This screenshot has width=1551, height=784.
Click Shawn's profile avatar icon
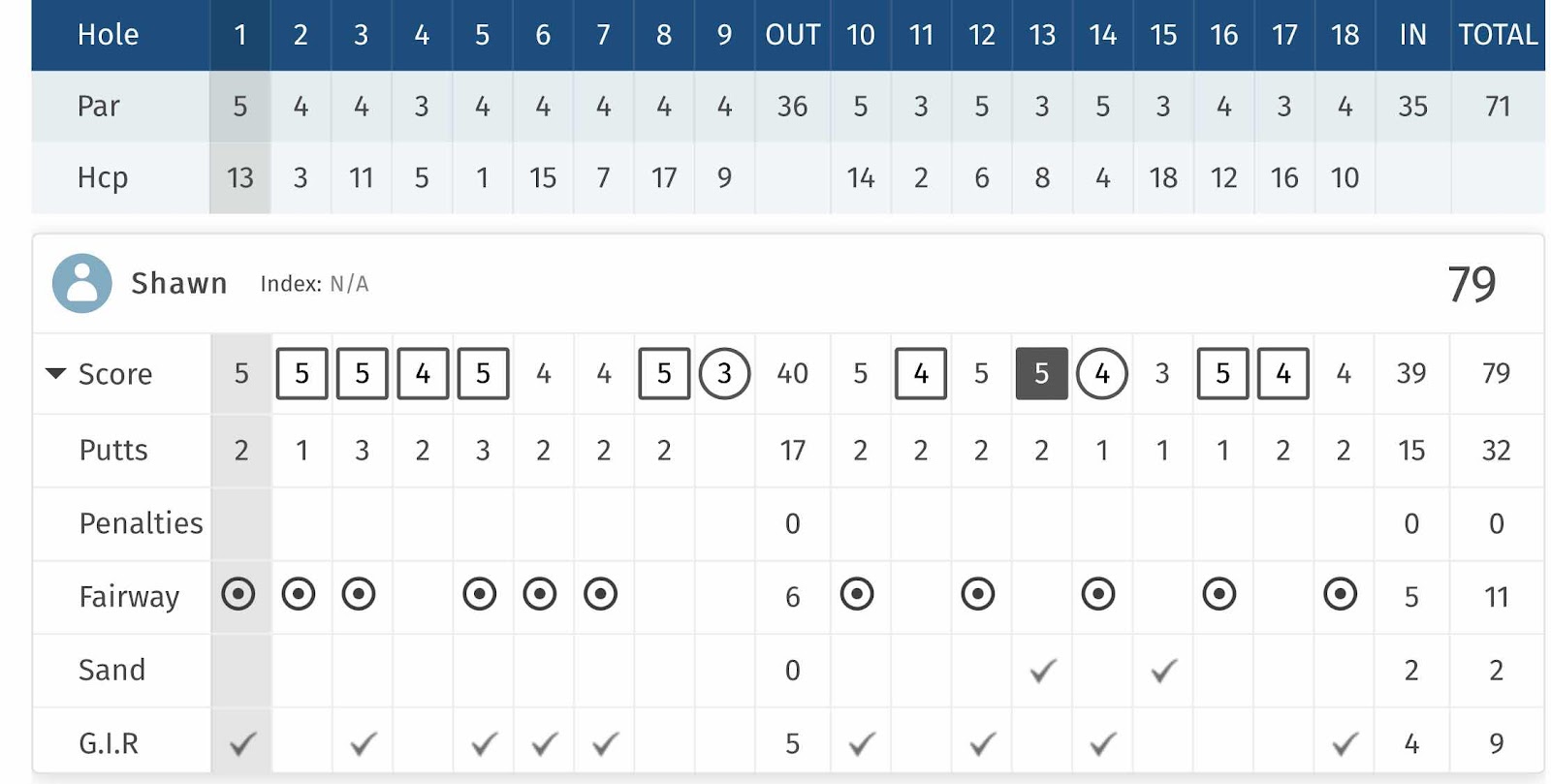coord(82,283)
